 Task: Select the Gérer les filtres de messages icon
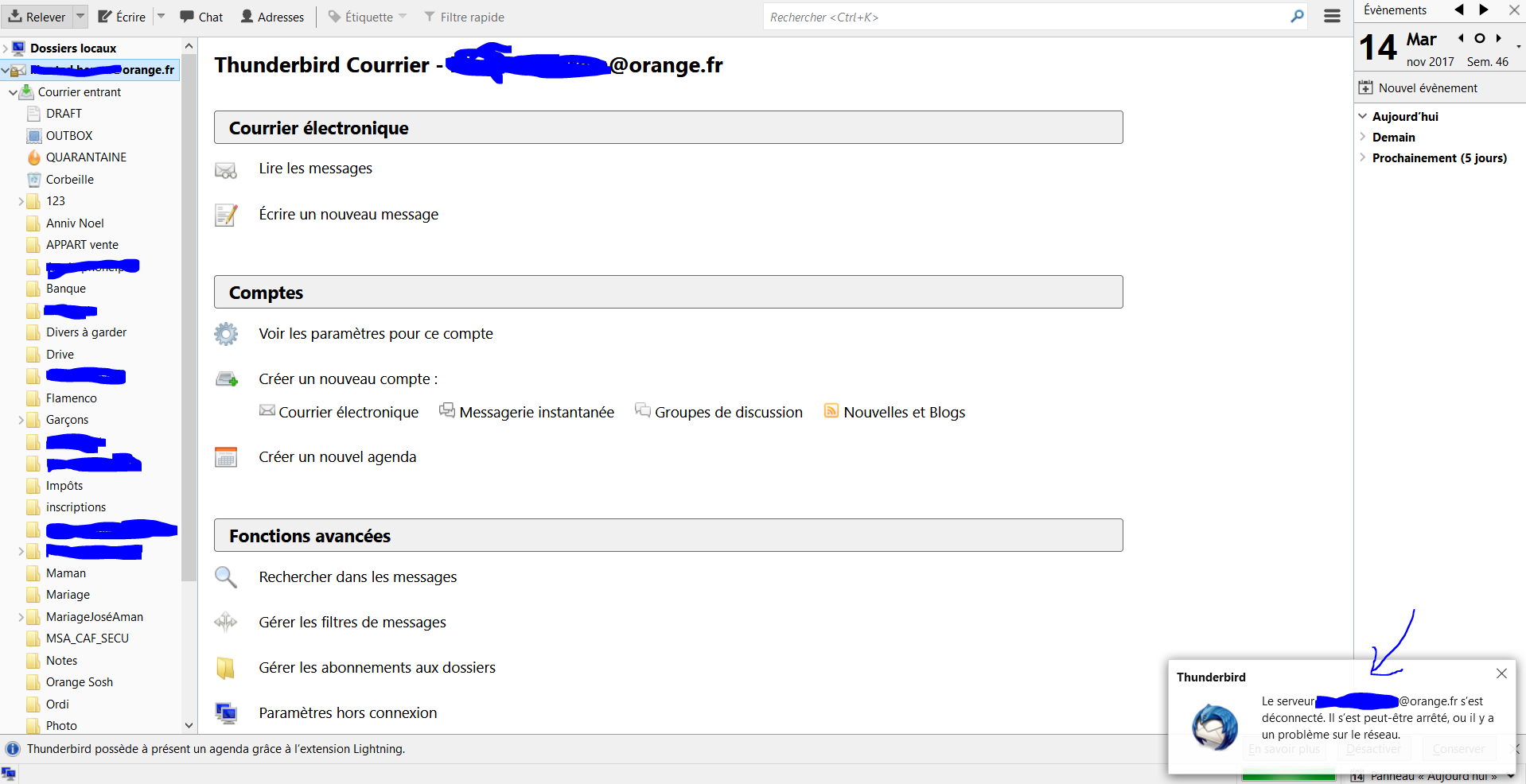[225, 623]
